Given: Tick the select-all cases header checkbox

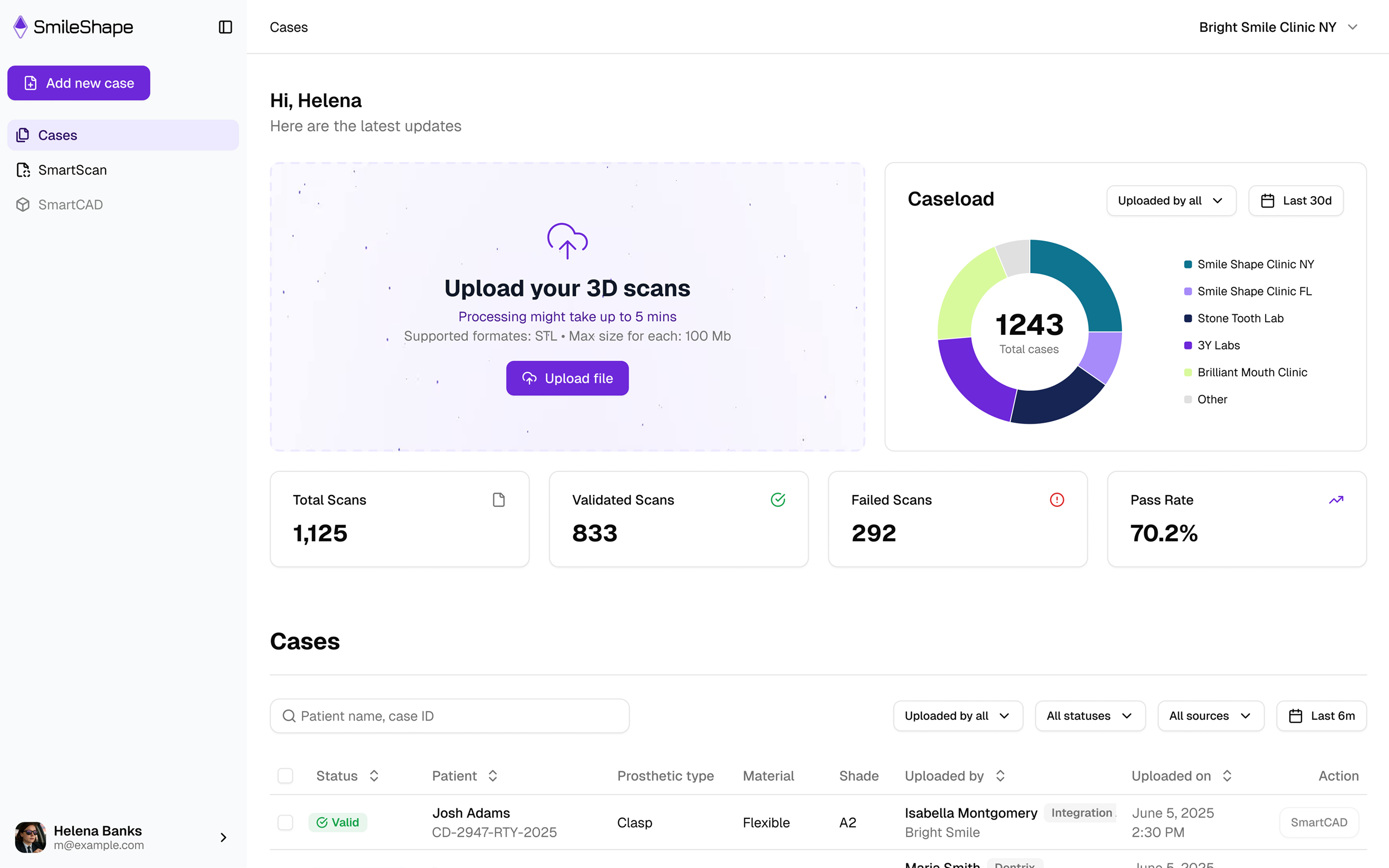Looking at the screenshot, I should click(285, 776).
